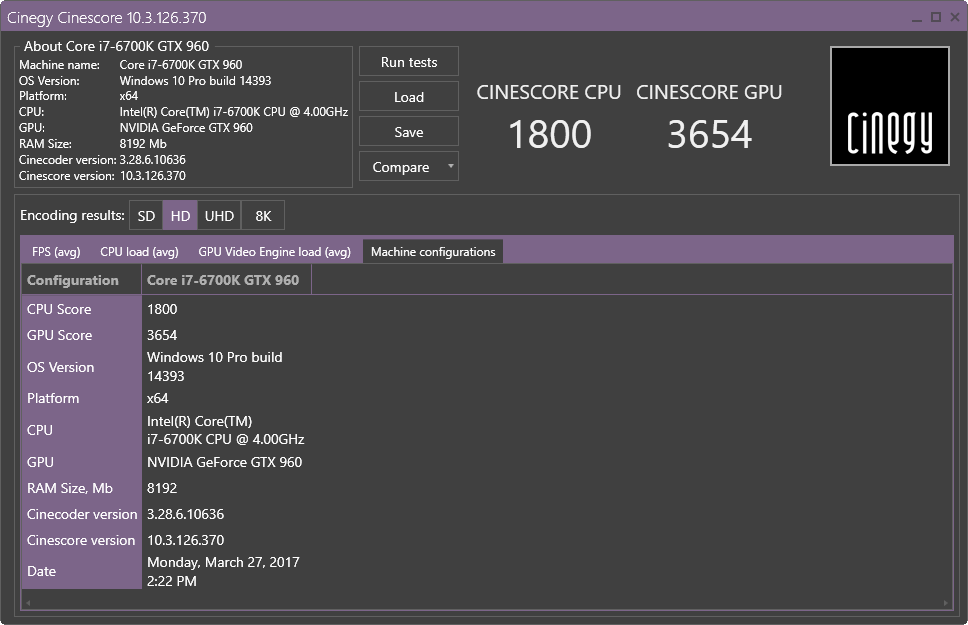This screenshot has height=625, width=968.
Task: Click the OS Version row label in table
Action: tap(60, 367)
